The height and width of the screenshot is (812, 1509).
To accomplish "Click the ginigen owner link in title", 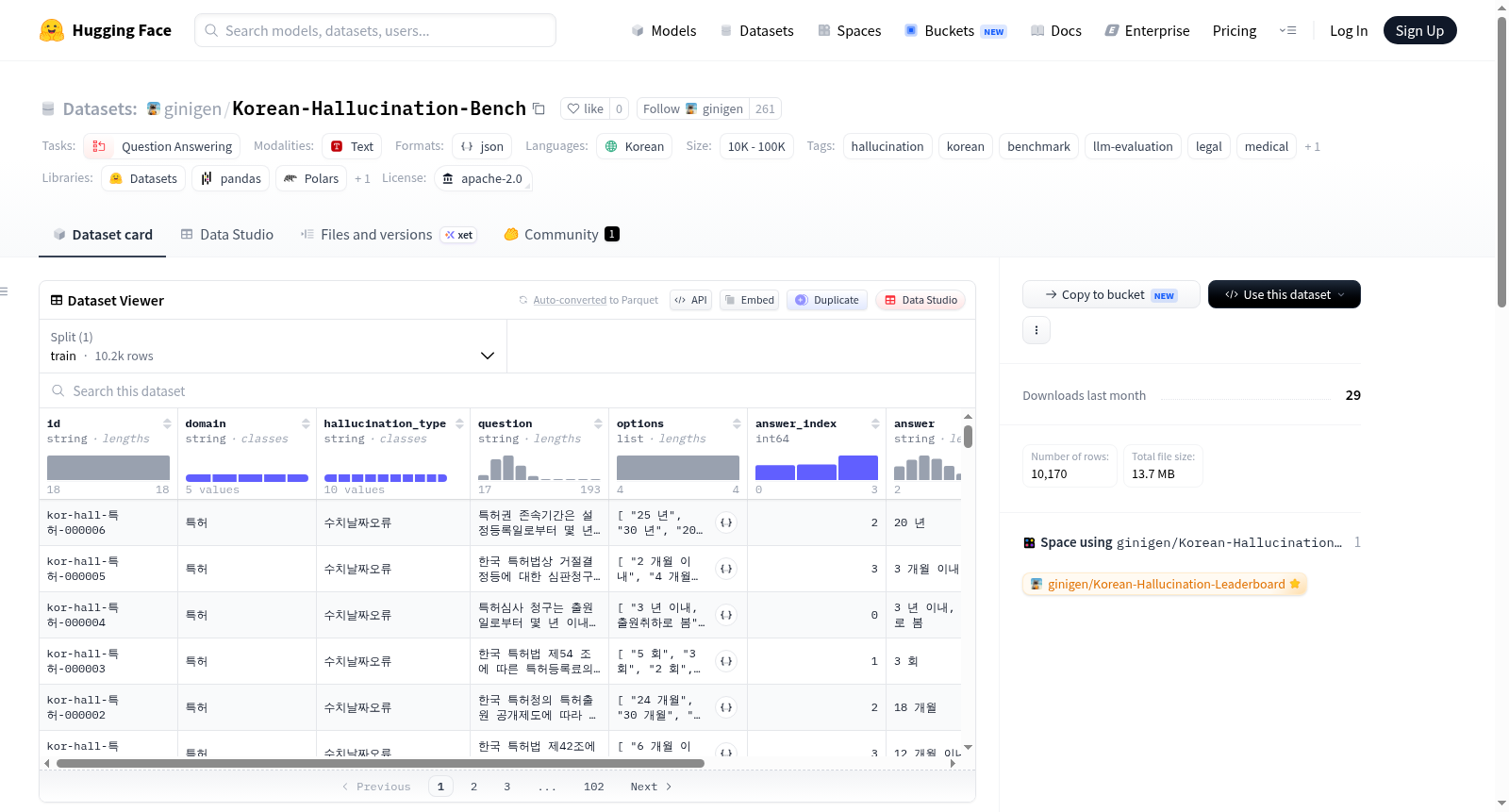I will coord(192,108).
